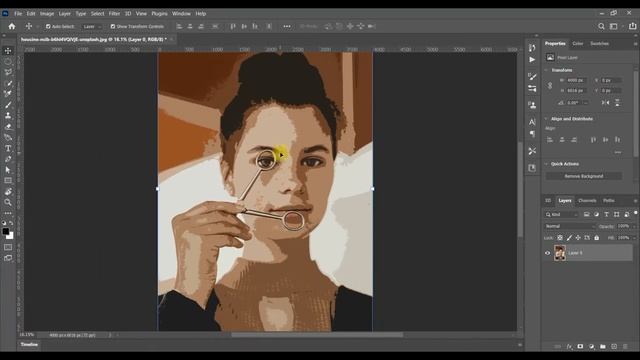The height and width of the screenshot is (360, 640).
Task: Open the search icon at top right
Action: [x=601, y=26]
